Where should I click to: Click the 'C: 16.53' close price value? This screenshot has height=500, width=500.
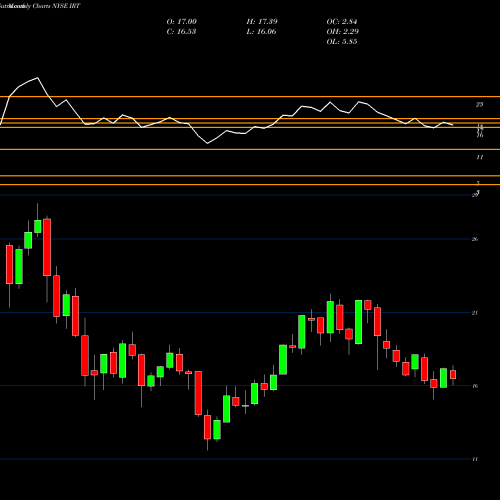[x=181, y=32]
